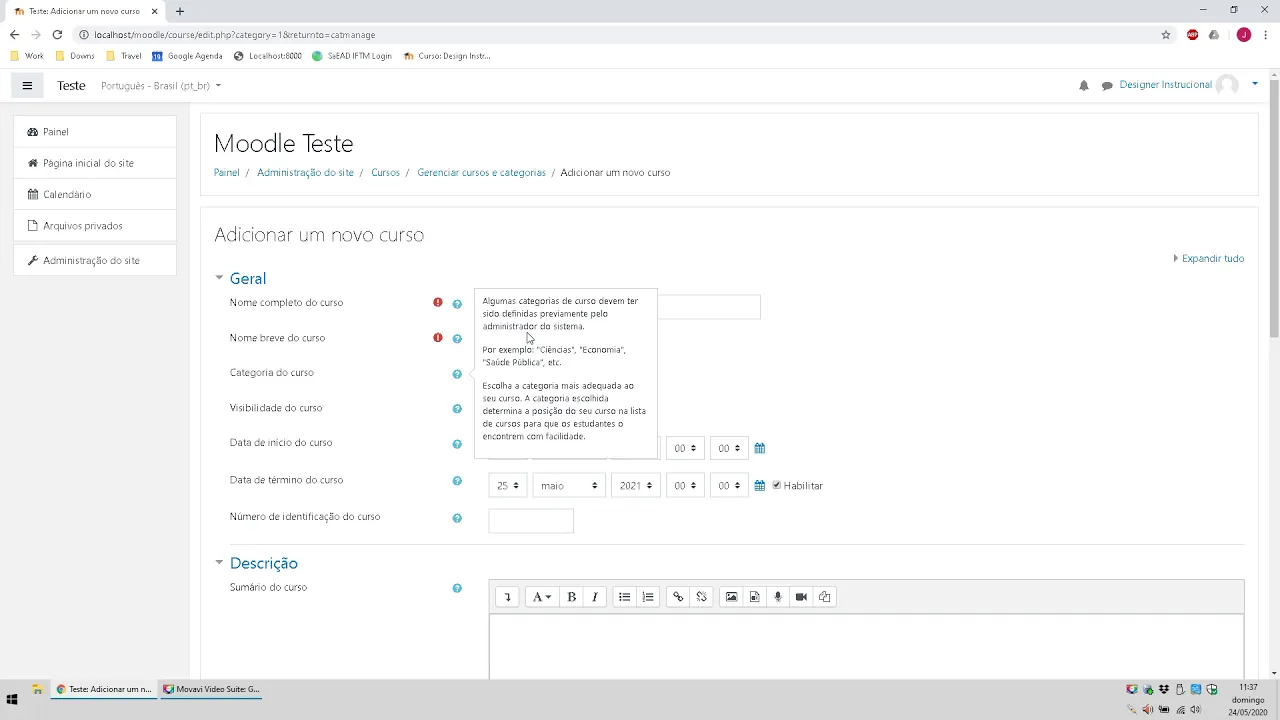This screenshot has height=720, width=1280.
Task: Open Designer Instrucional user menu
Action: (1188, 85)
